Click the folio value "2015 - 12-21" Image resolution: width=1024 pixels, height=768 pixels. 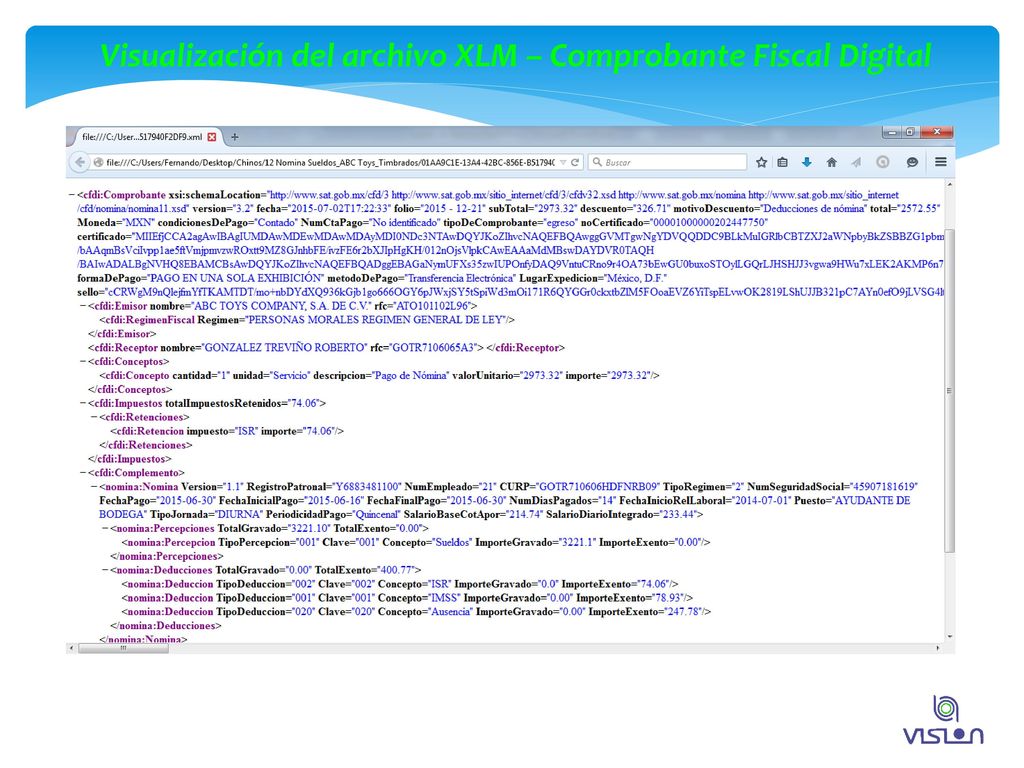(453, 208)
